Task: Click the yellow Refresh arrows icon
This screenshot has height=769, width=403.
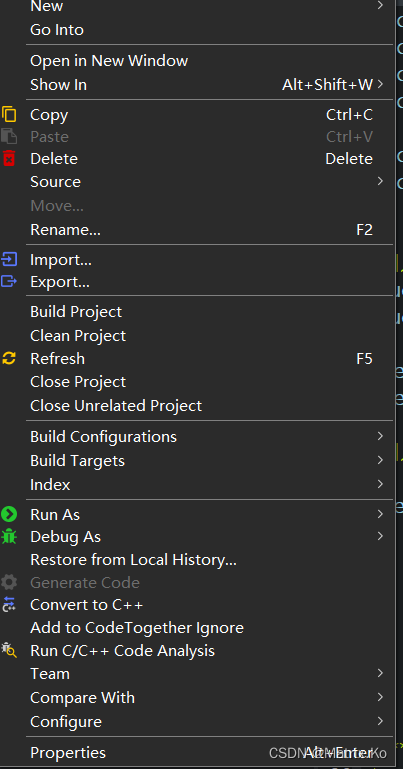Action: pos(9,359)
